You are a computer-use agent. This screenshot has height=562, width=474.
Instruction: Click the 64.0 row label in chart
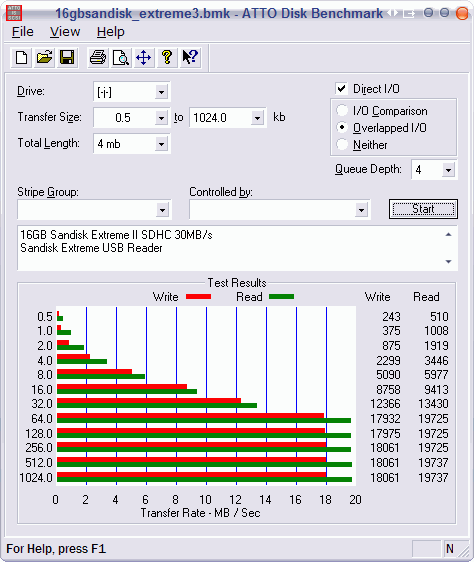click(x=42, y=419)
